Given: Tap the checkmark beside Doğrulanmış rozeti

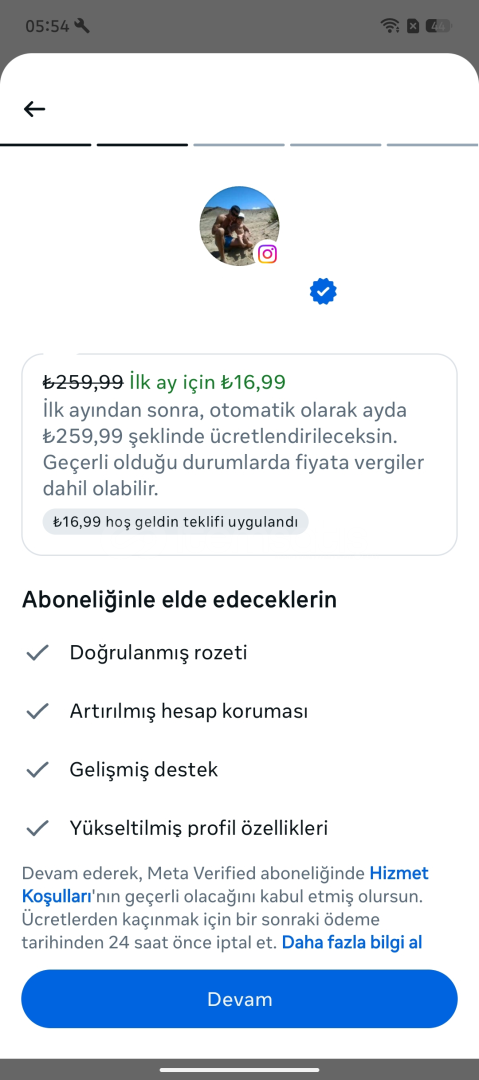Looking at the screenshot, I should click(37, 652).
